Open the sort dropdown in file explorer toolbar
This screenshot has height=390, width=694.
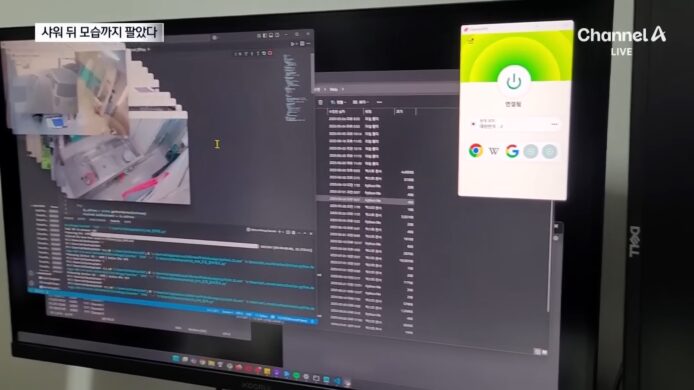338,102
